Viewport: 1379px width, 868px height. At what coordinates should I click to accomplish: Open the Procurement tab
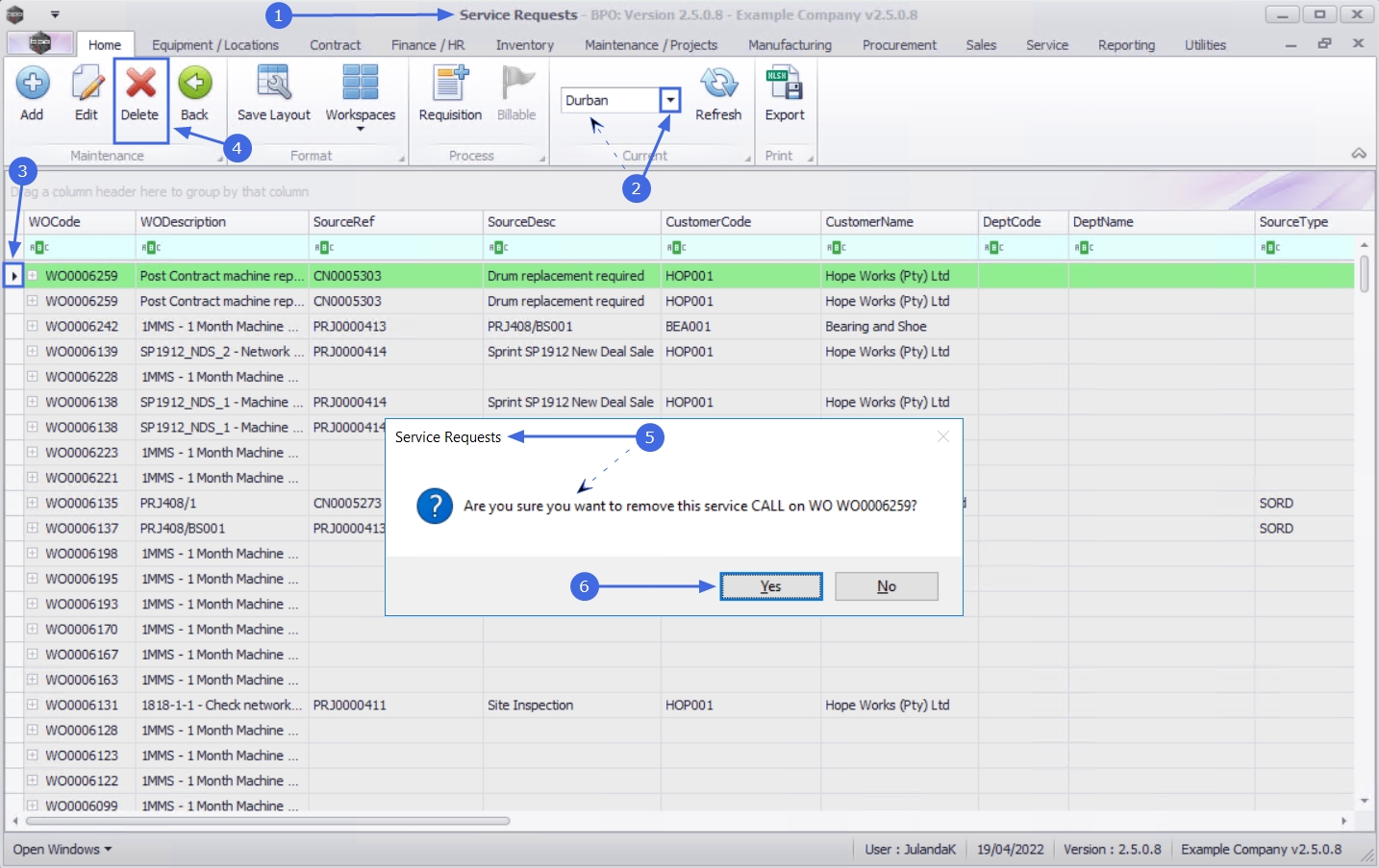point(899,45)
